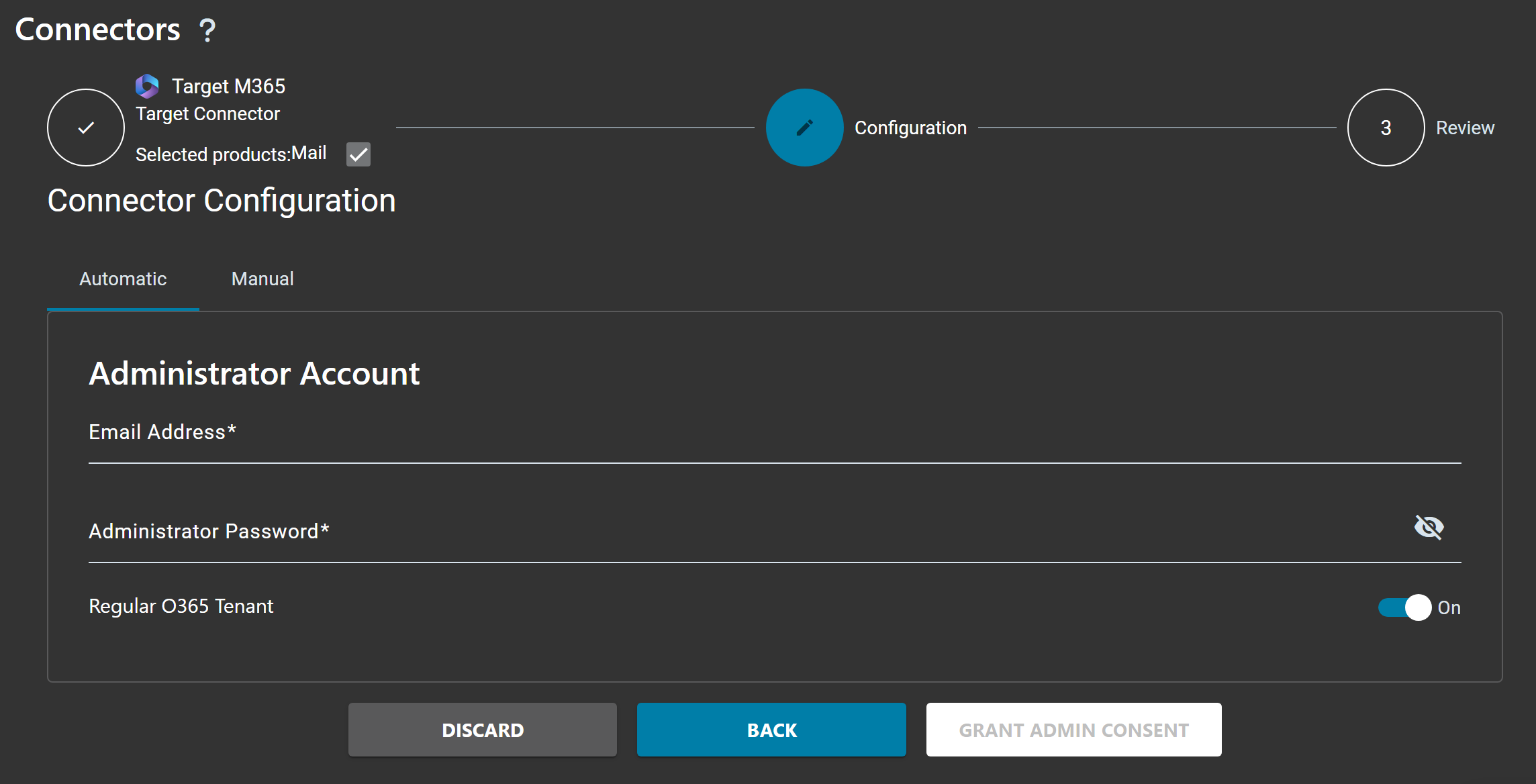Click the completed checkmark step indicator

pyautogui.click(x=85, y=128)
